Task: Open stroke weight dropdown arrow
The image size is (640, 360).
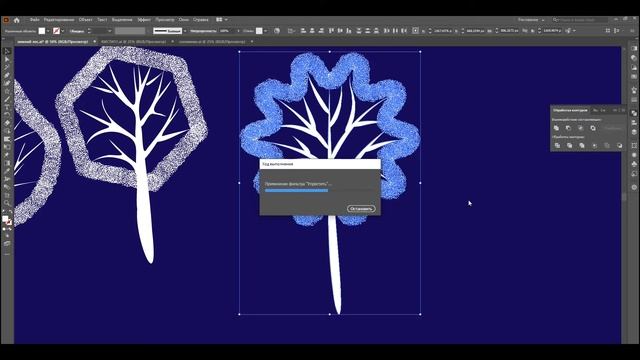Action: click(109, 31)
